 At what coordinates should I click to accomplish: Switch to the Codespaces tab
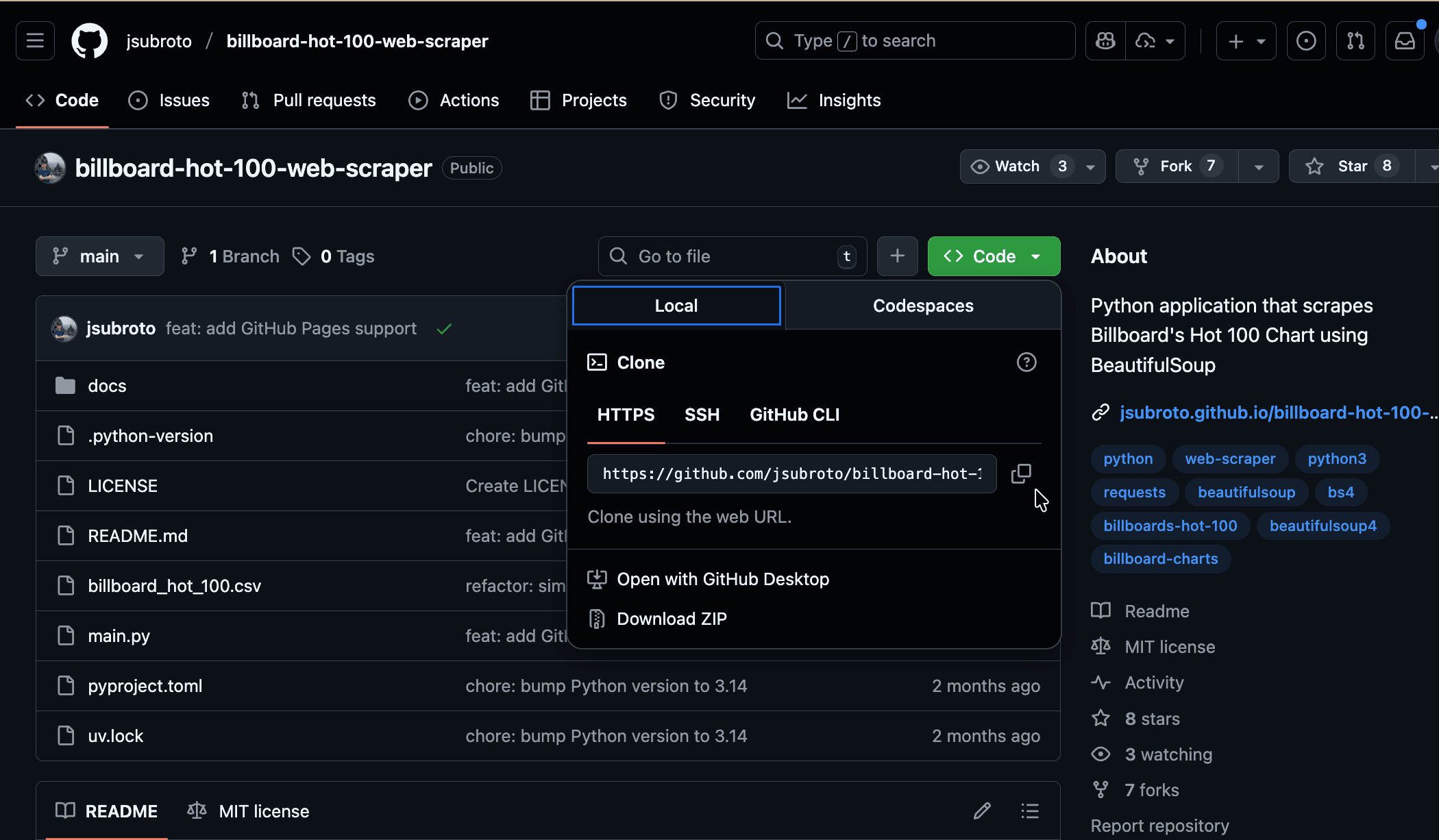[x=922, y=306]
